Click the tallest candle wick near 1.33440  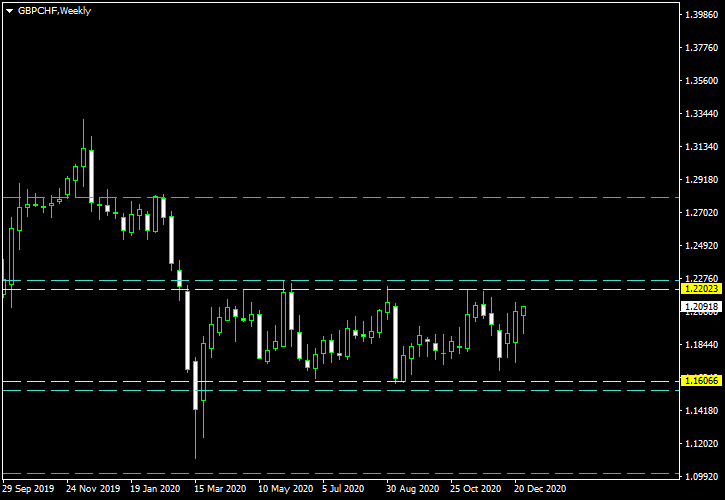point(84,134)
